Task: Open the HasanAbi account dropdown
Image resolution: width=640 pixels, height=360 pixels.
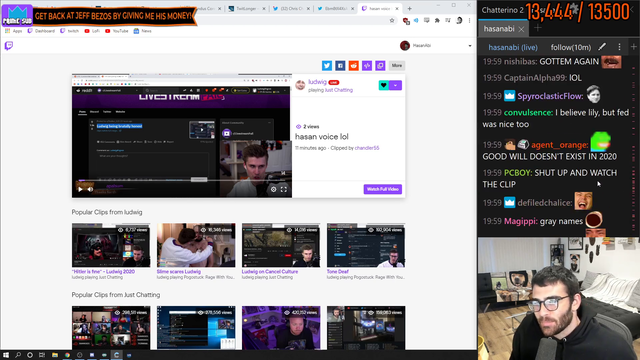Action: (470, 46)
